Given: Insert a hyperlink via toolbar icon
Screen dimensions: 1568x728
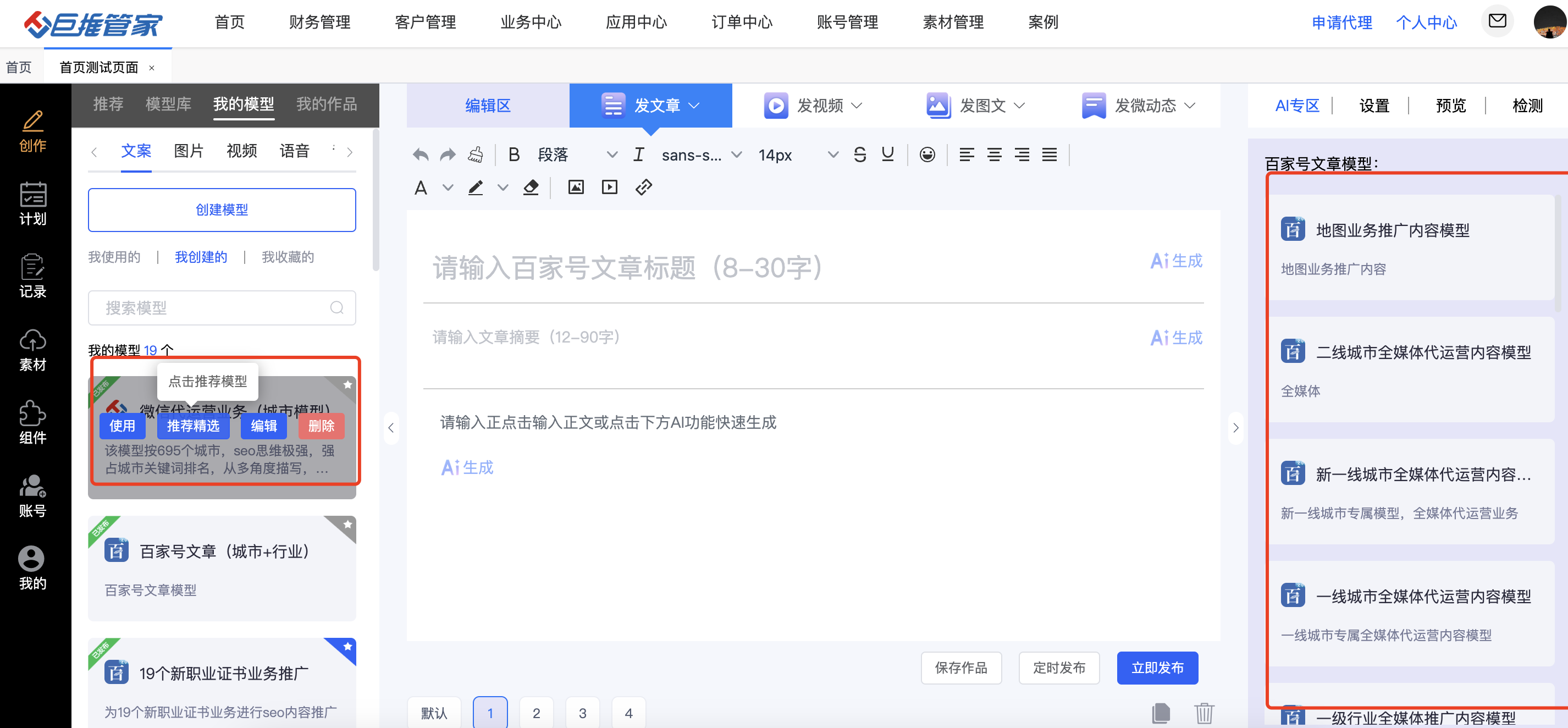Looking at the screenshot, I should (643, 187).
